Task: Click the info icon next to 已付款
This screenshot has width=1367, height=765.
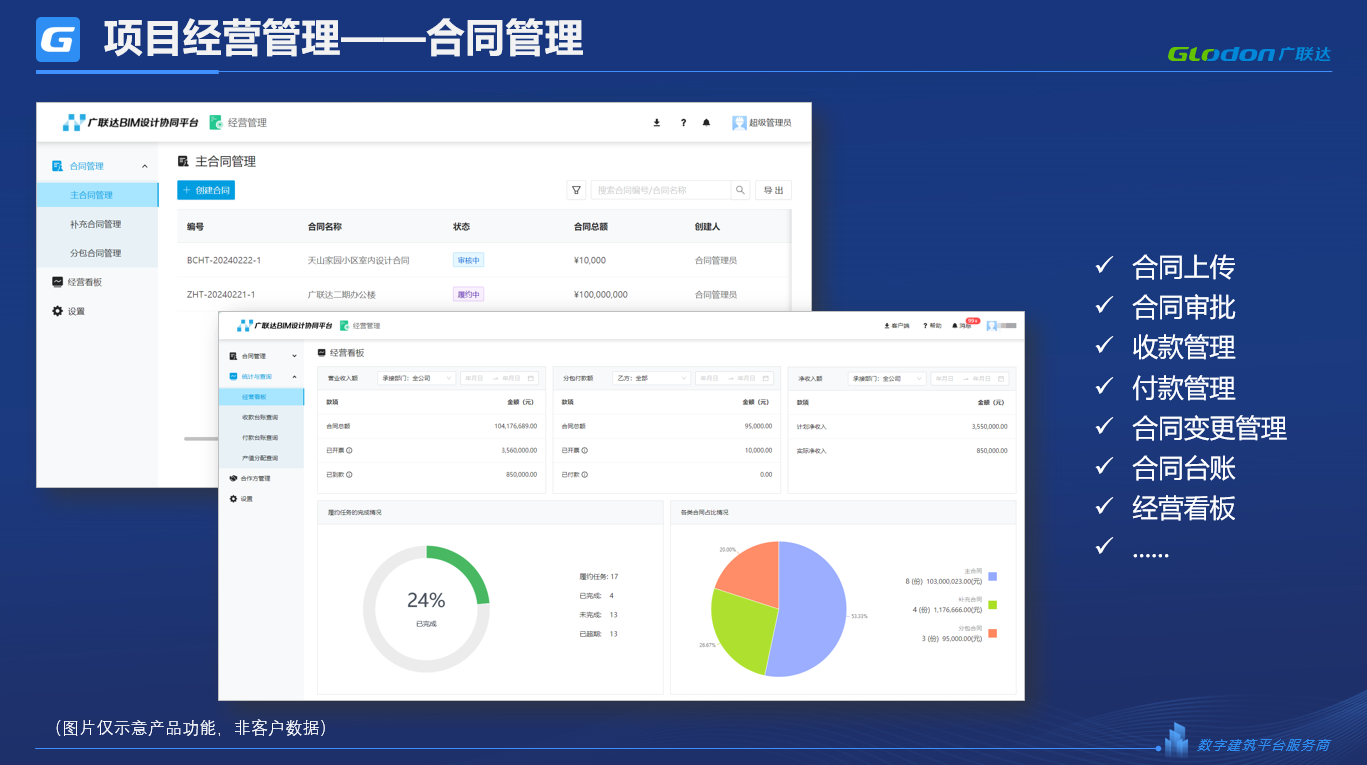Action: pos(585,475)
